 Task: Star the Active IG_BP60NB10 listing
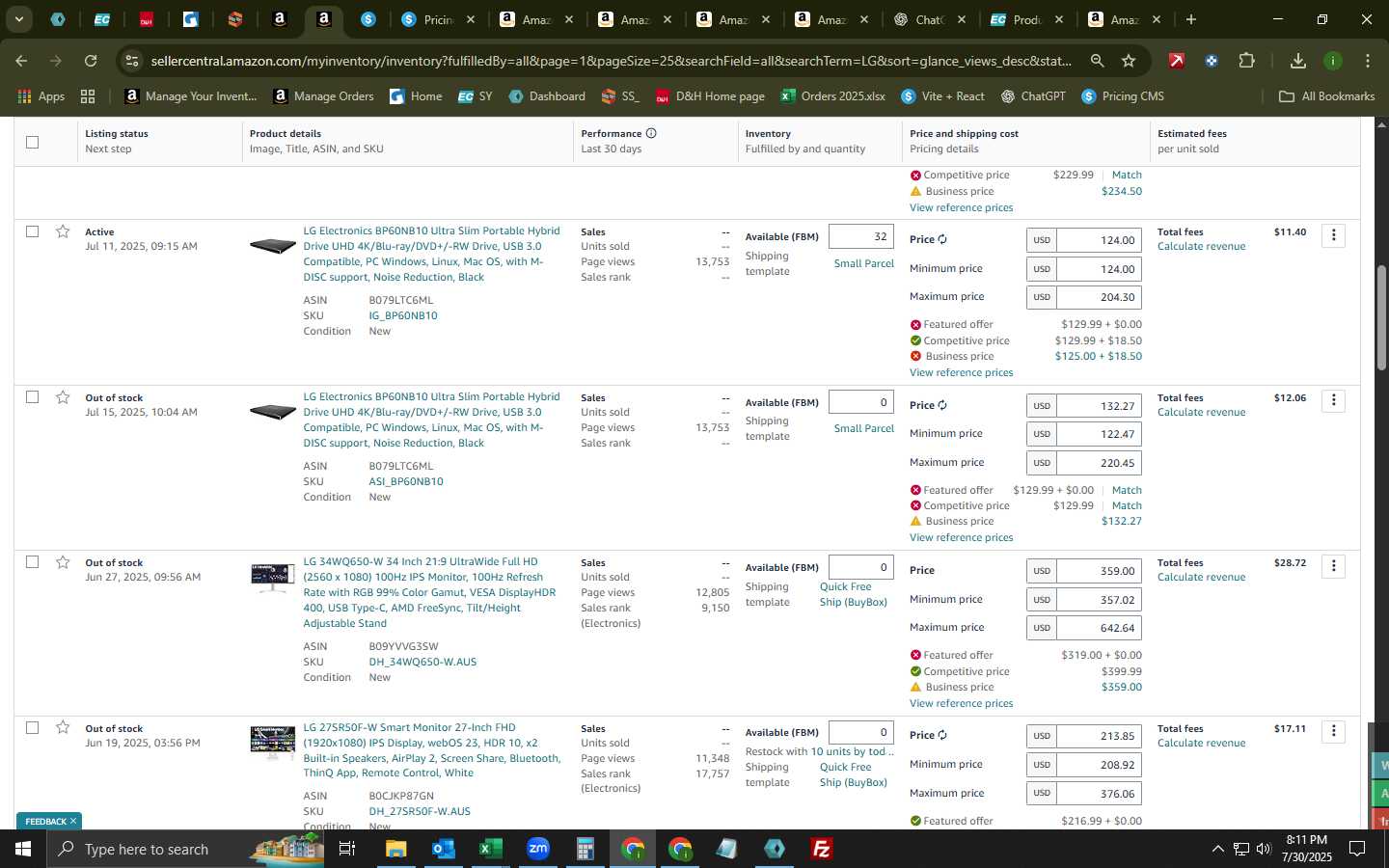coord(63,231)
